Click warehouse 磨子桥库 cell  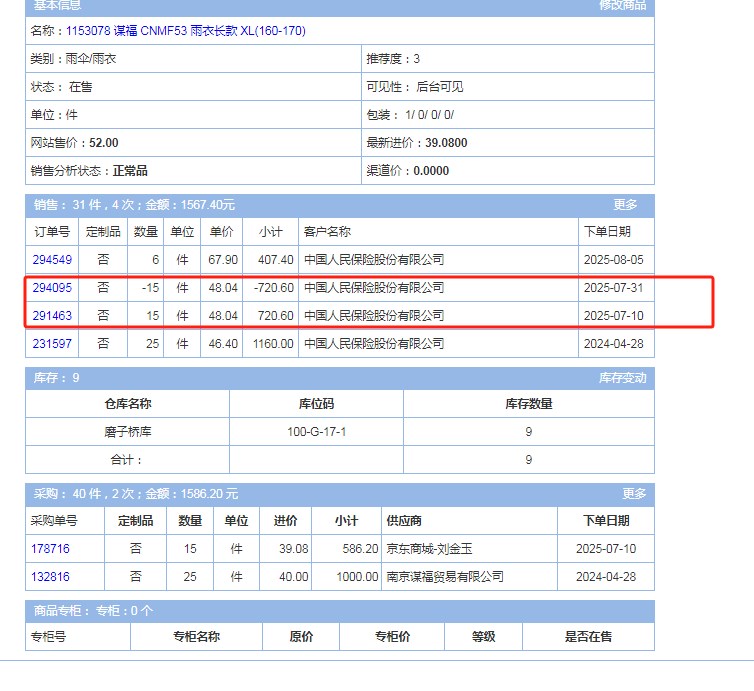[x=127, y=432]
